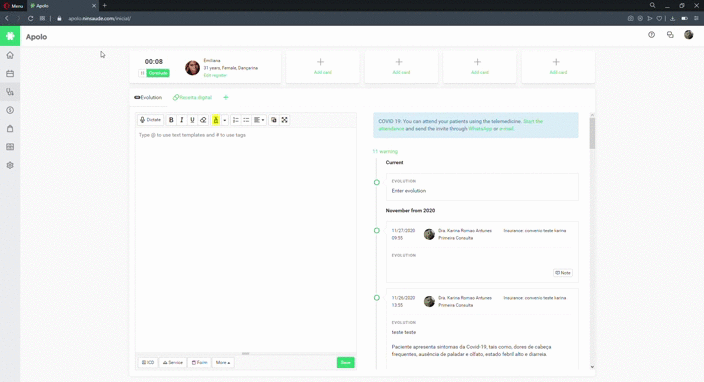Select the 11/27/2020 timeline marker
The width and height of the screenshot is (704, 382).
click(377, 230)
